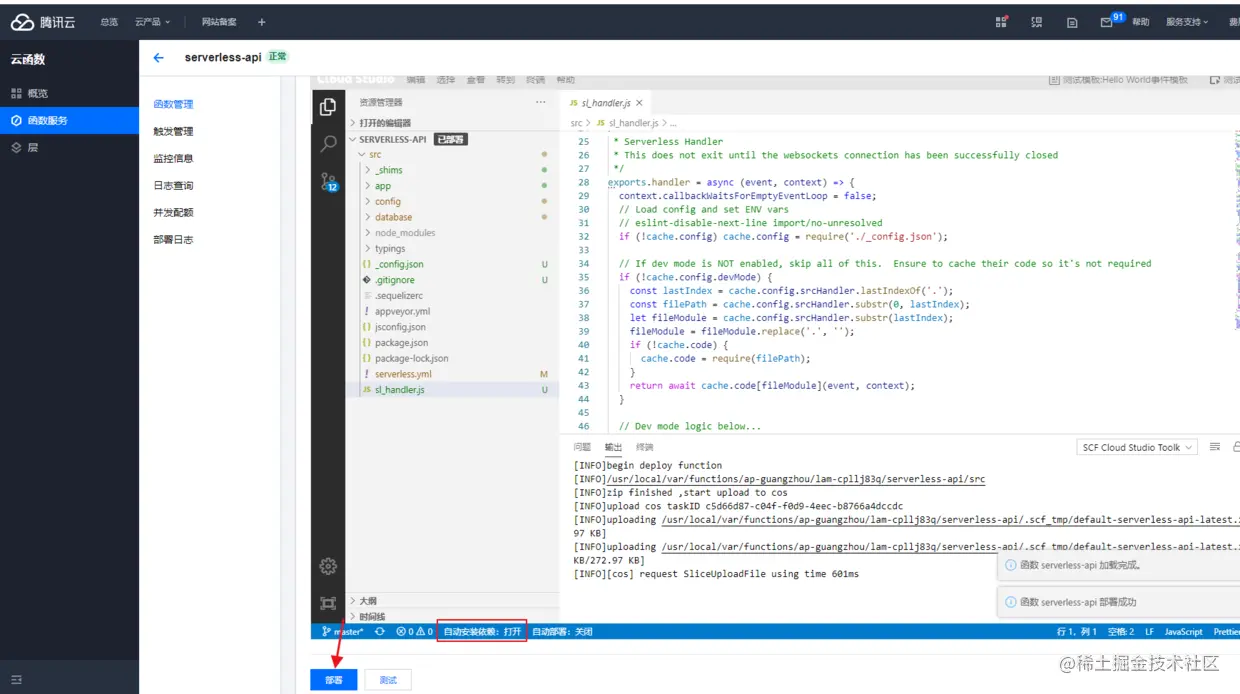The height and width of the screenshot is (694, 1240).
Task: Open the Search magnifier in activity bar
Action: [x=328, y=144]
